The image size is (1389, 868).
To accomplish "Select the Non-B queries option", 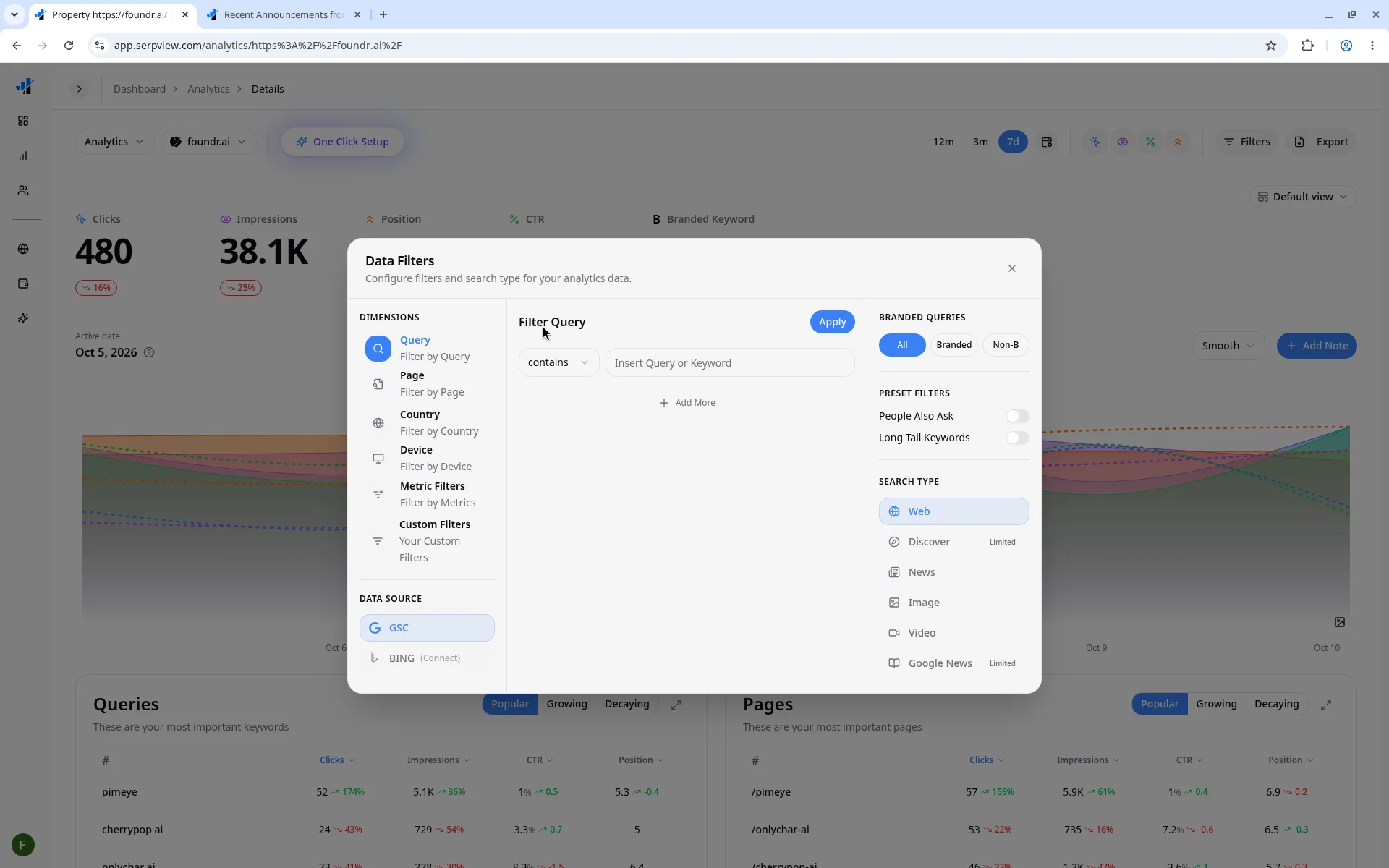I will click(1006, 345).
